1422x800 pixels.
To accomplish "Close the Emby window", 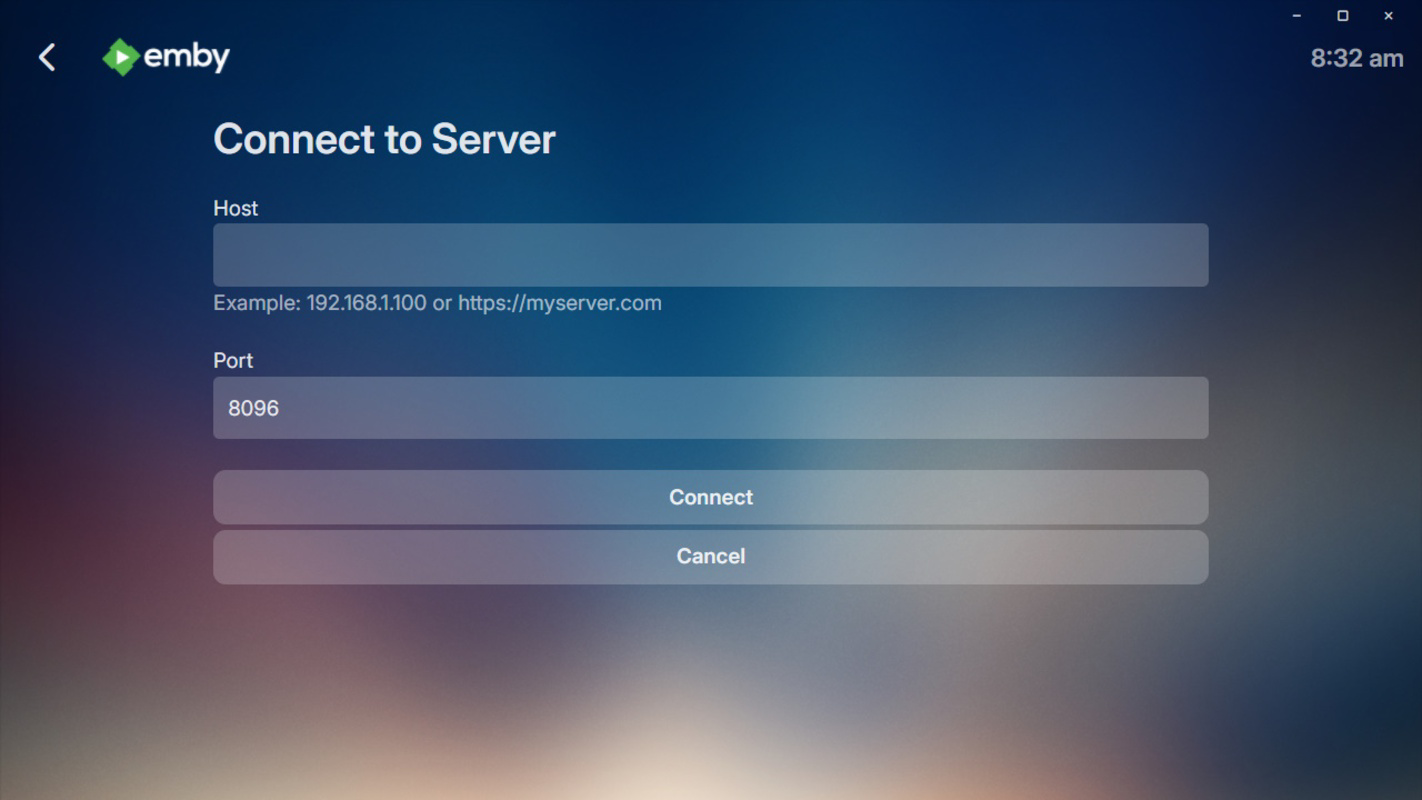I will point(1388,16).
